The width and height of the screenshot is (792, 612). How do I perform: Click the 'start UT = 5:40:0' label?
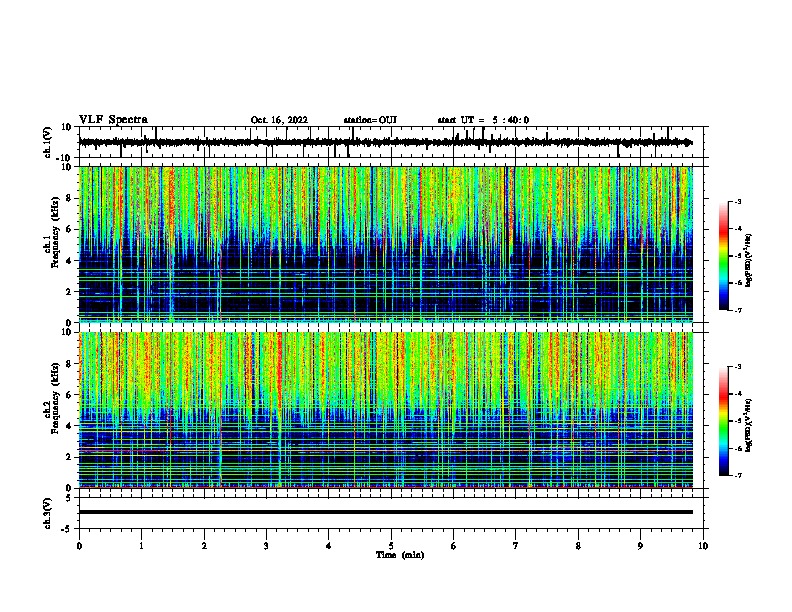(483, 120)
